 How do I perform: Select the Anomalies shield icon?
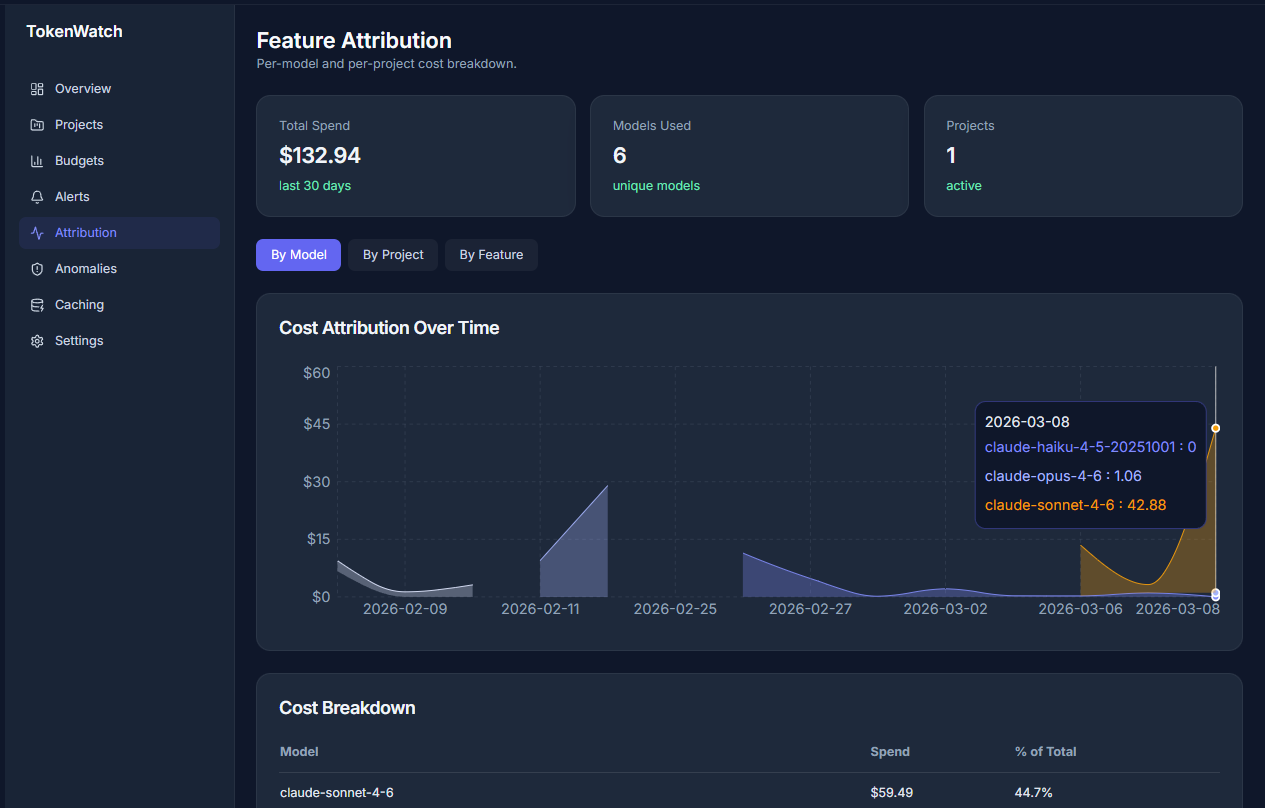(37, 268)
